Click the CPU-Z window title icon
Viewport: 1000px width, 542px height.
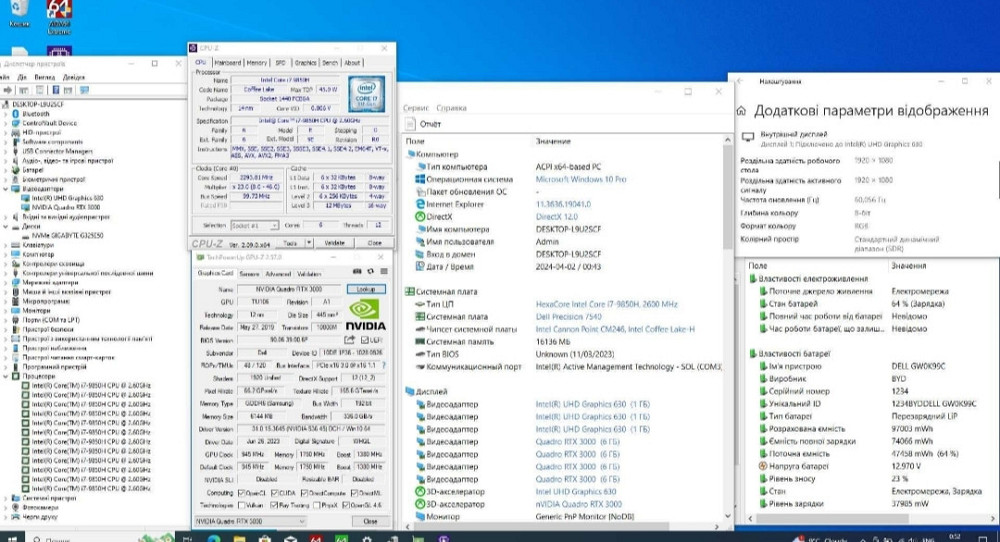[x=193, y=48]
